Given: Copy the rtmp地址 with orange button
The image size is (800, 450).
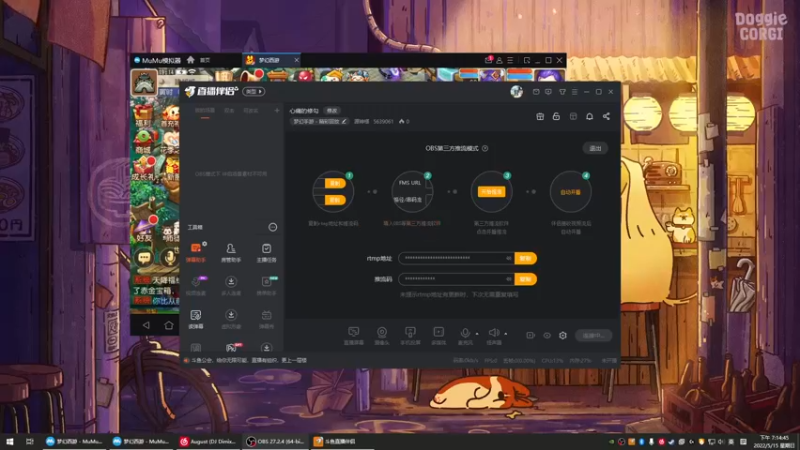Looking at the screenshot, I should click(526, 258).
